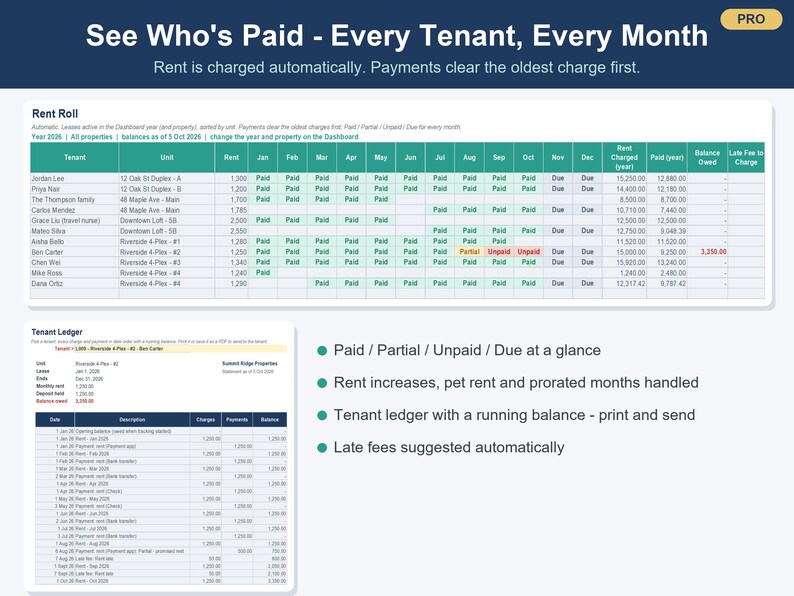Click 'change the year and property on the Dashboard'
The height and width of the screenshot is (596, 794).
(x=284, y=137)
